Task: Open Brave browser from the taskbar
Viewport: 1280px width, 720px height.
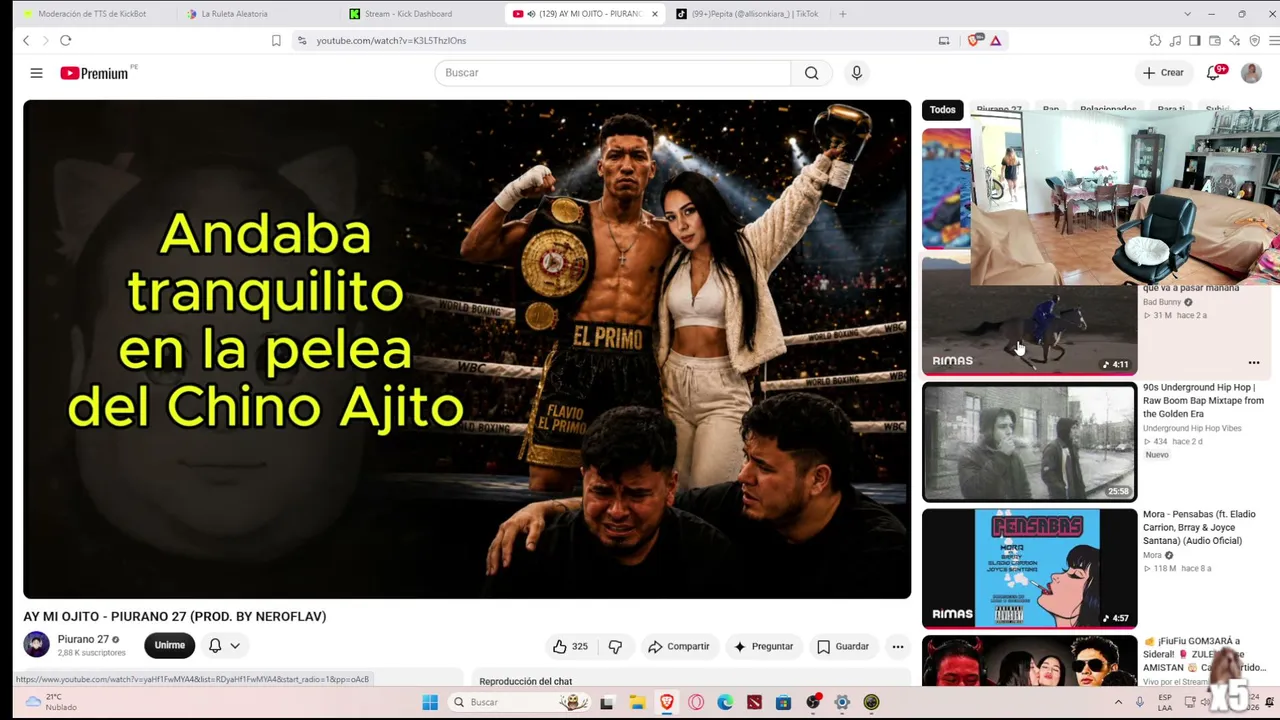Action: click(666, 702)
